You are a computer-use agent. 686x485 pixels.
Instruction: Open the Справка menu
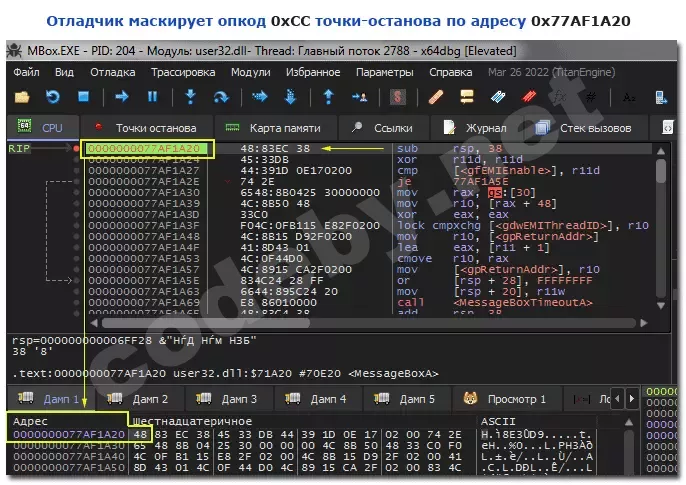(x=451, y=72)
